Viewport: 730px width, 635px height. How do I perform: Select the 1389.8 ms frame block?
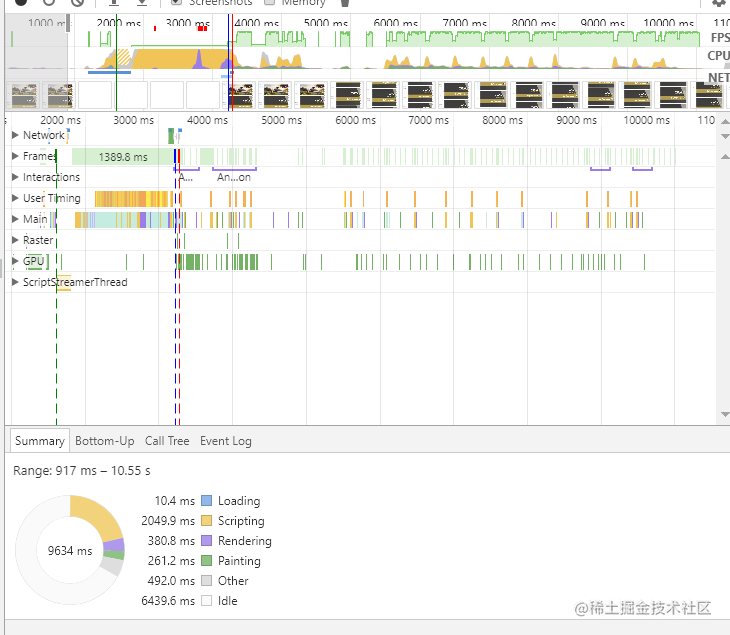123,157
